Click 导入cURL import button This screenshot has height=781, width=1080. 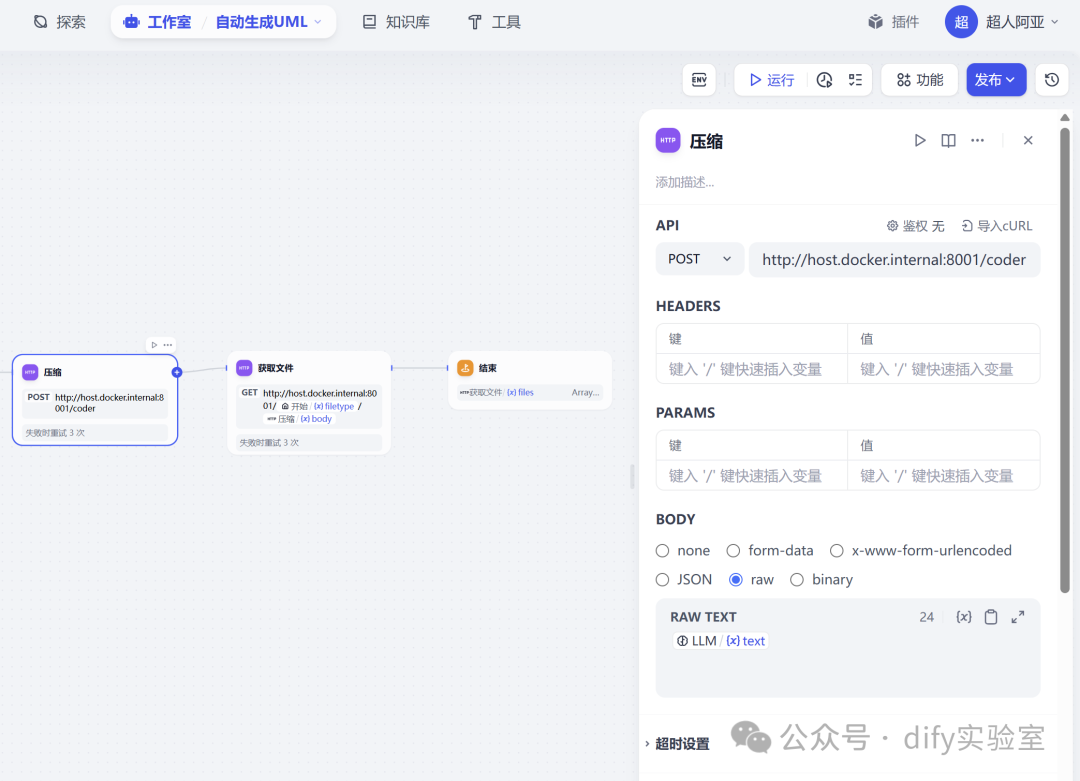click(x=997, y=226)
